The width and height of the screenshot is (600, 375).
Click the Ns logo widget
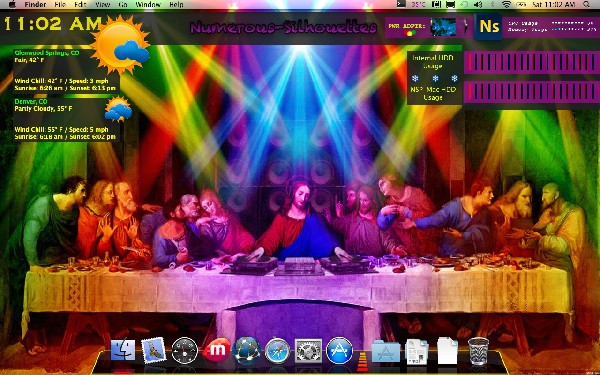tap(489, 26)
